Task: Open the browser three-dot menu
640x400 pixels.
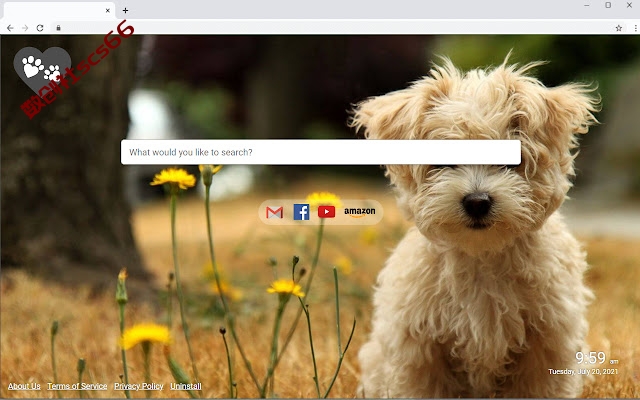Action: click(636, 28)
